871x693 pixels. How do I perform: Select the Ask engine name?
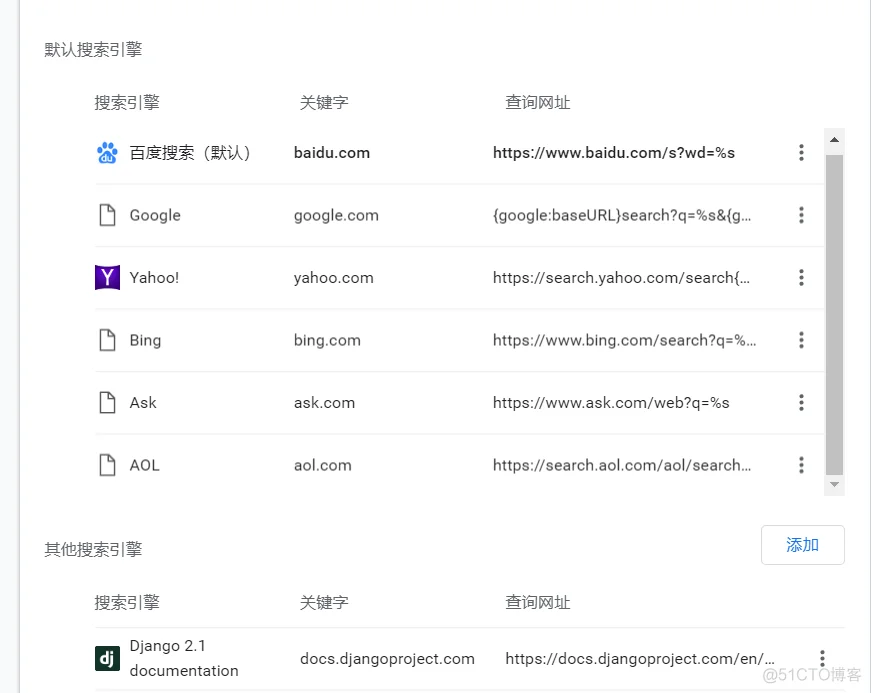click(x=143, y=403)
